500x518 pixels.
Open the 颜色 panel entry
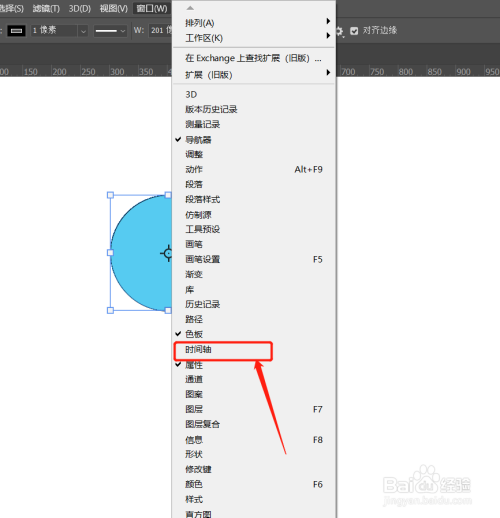point(254,484)
